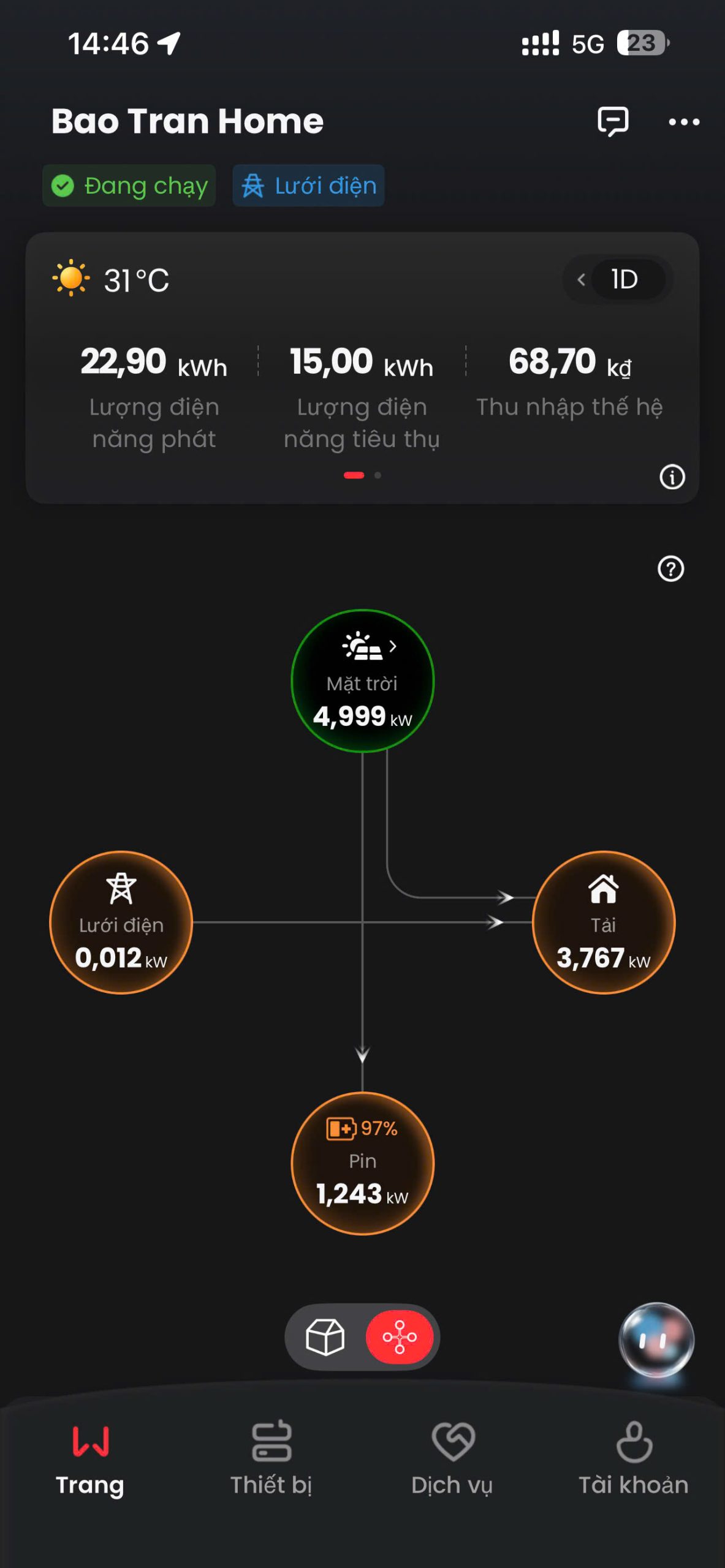This screenshot has width=725, height=1568.
Task: Tap the info icon in stats card
Action: tap(672, 477)
